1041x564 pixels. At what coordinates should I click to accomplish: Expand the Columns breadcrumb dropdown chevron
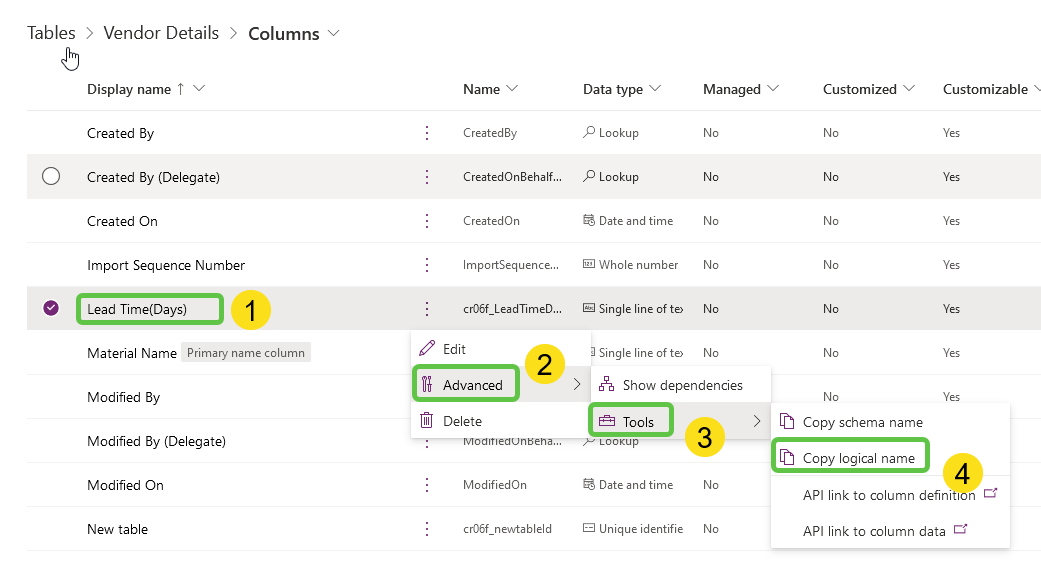click(x=333, y=33)
